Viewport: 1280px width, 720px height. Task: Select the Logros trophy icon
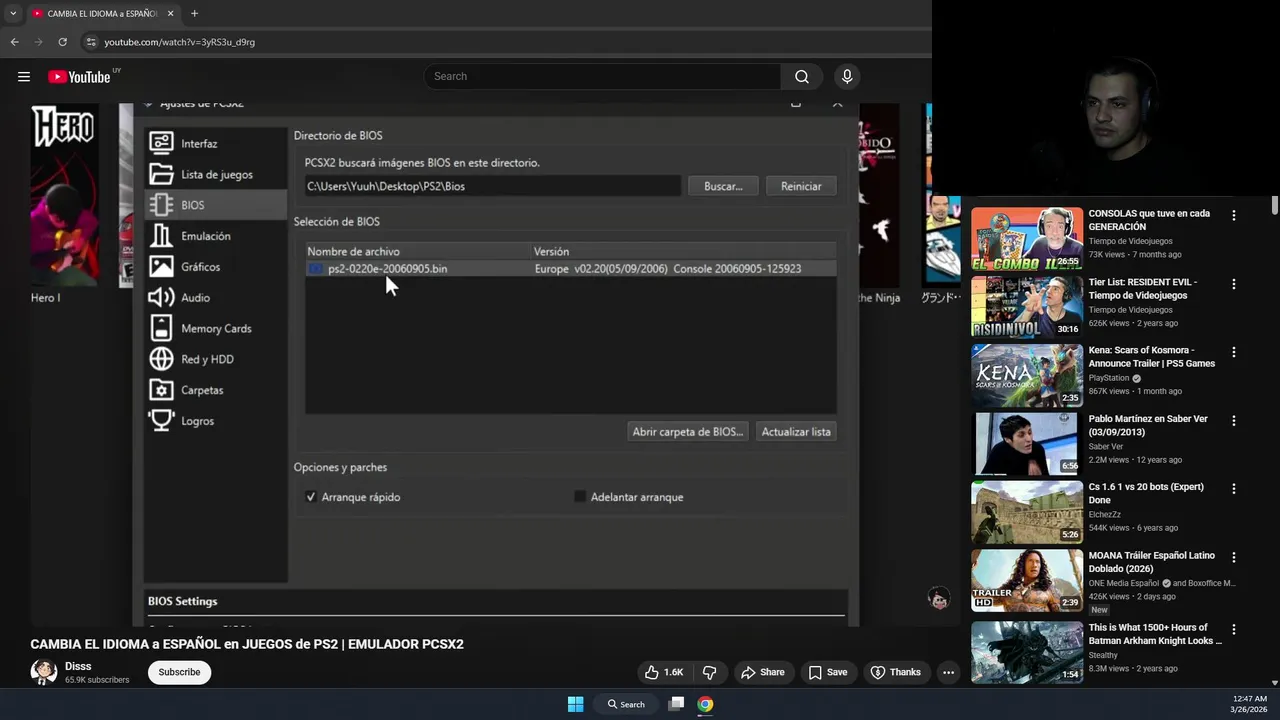pyautogui.click(x=161, y=421)
